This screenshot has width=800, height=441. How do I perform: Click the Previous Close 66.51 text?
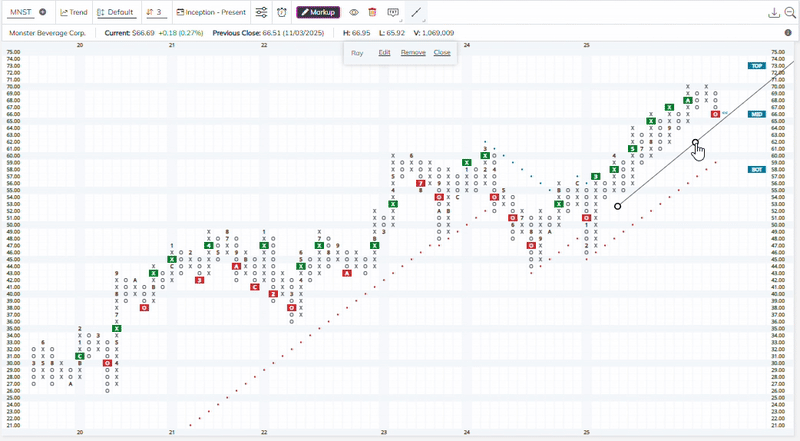(268, 33)
